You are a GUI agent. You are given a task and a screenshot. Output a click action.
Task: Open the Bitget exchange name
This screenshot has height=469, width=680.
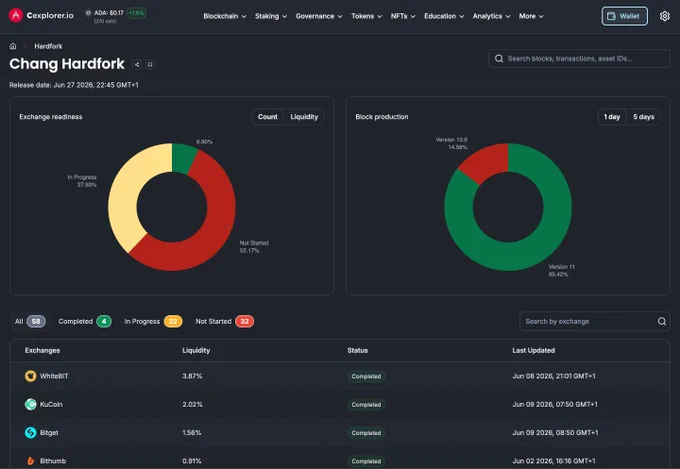tap(49, 433)
